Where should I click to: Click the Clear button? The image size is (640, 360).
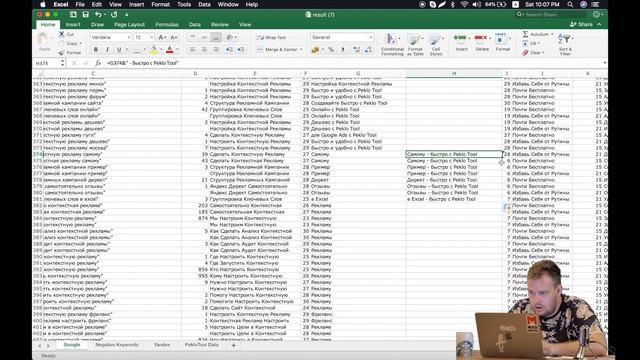tap(532, 53)
